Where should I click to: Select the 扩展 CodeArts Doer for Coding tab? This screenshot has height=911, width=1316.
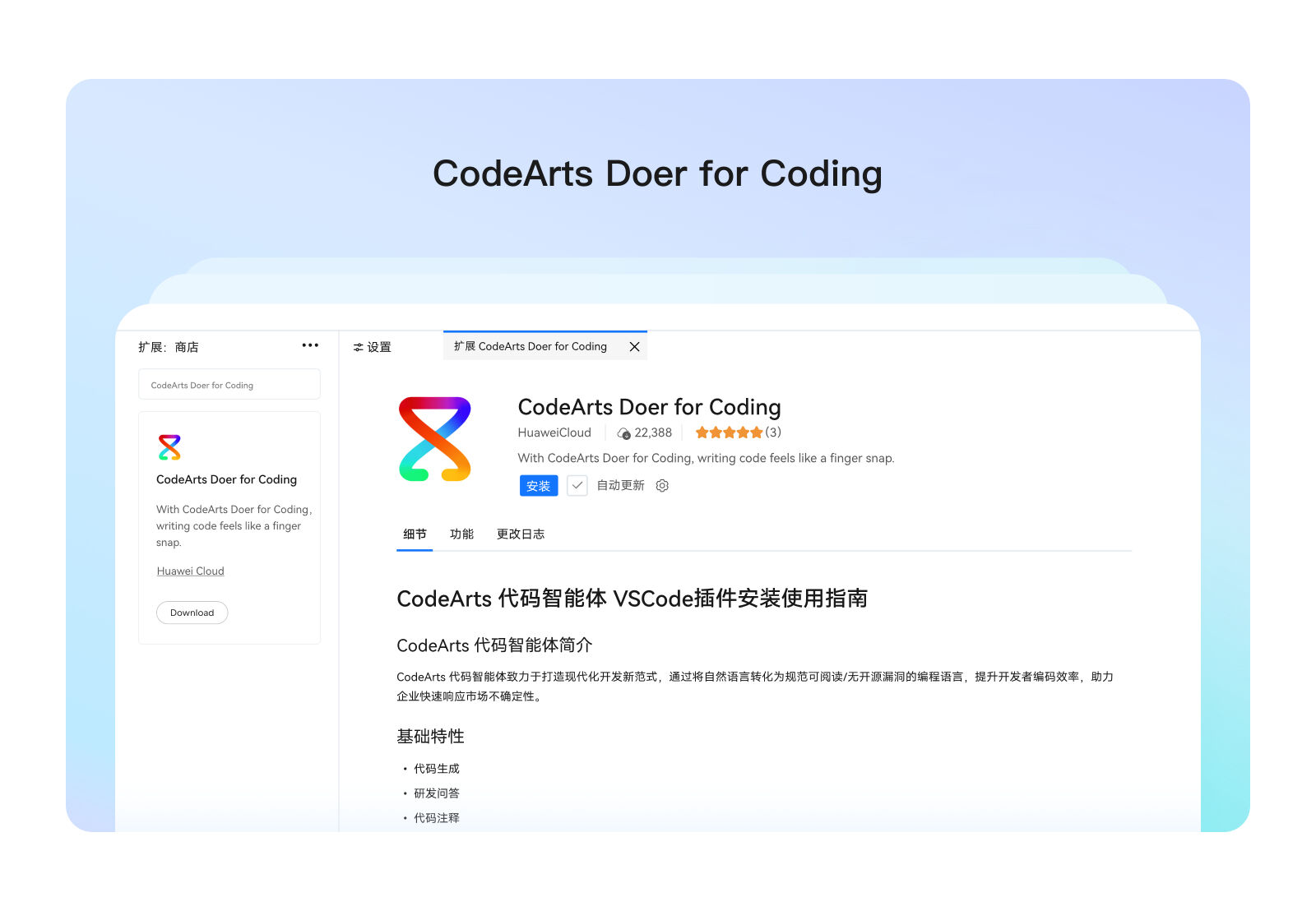(x=531, y=347)
